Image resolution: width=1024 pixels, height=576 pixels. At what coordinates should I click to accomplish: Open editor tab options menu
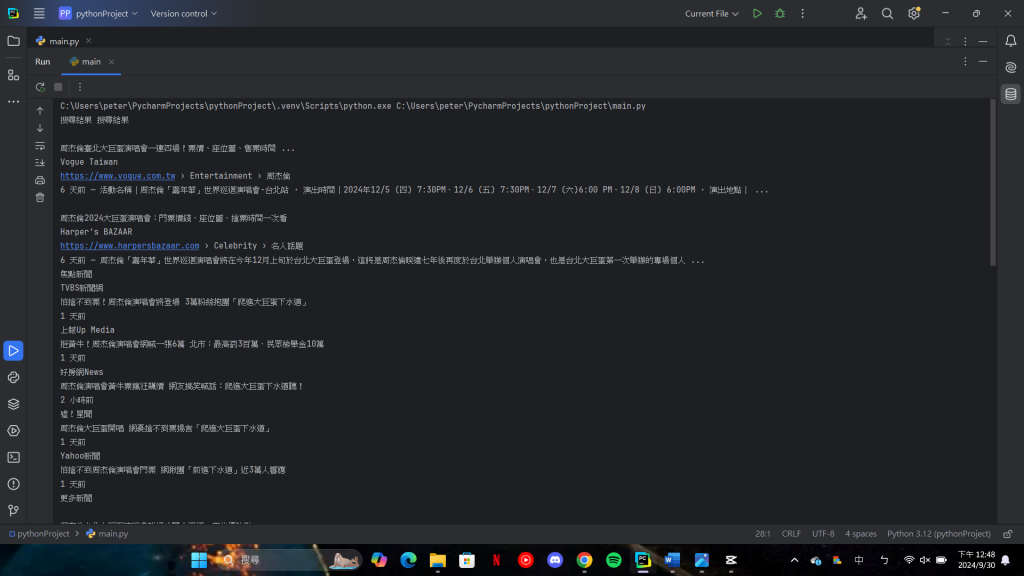[965, 41]
